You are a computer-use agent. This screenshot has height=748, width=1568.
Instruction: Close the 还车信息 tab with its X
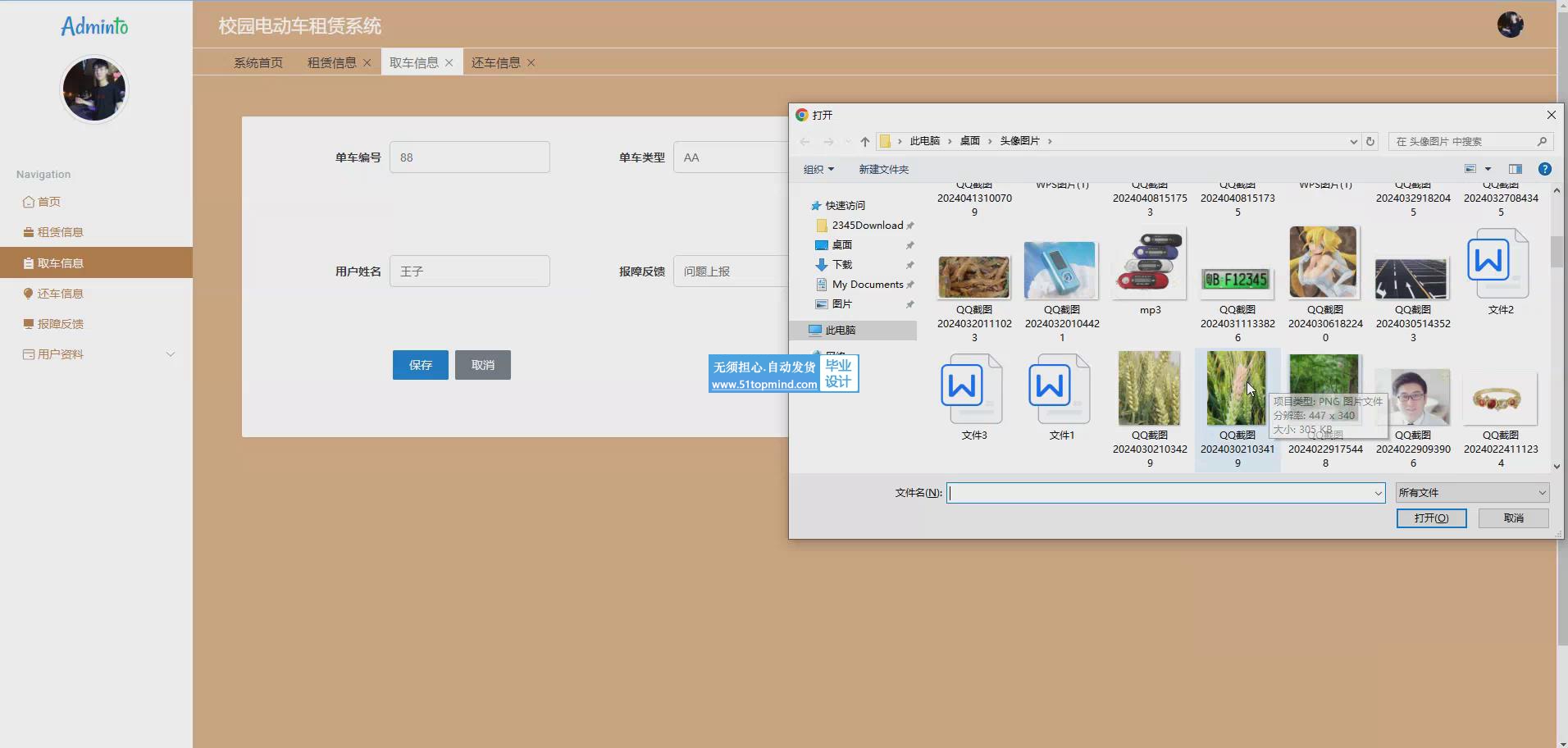(531, 62)
